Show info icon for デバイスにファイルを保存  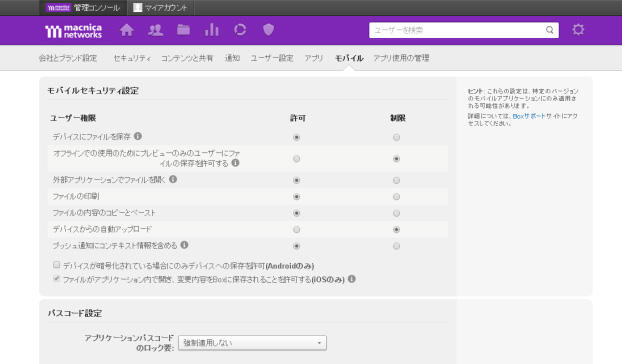[x=138, y=136]
